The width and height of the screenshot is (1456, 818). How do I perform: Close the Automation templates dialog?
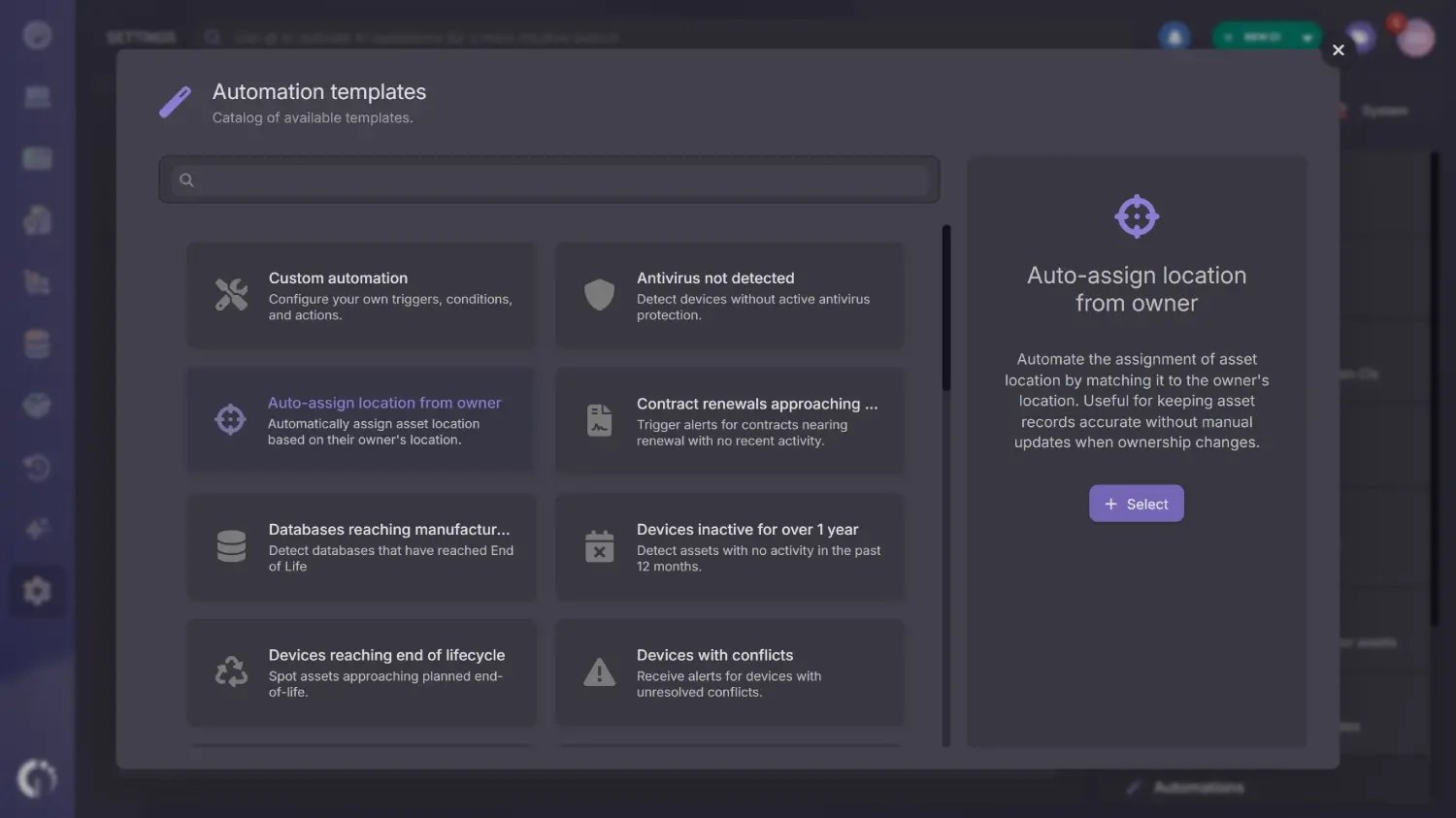pos(1339,49)
